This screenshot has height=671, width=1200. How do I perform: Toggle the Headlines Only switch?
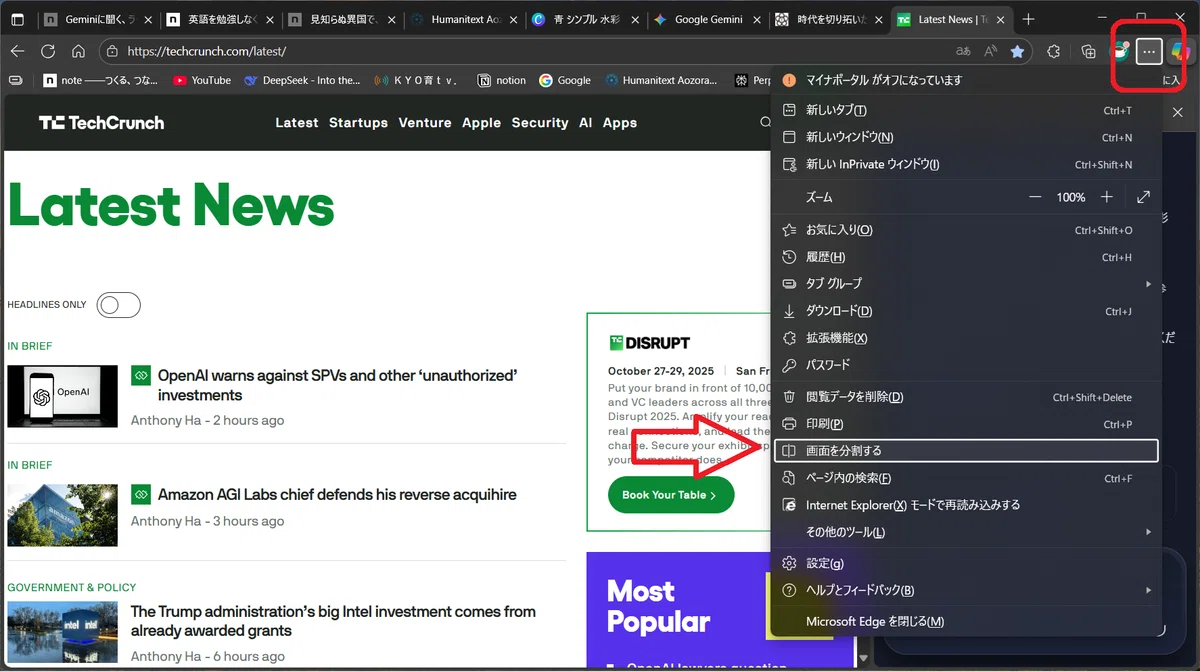[x=118, y=305]
